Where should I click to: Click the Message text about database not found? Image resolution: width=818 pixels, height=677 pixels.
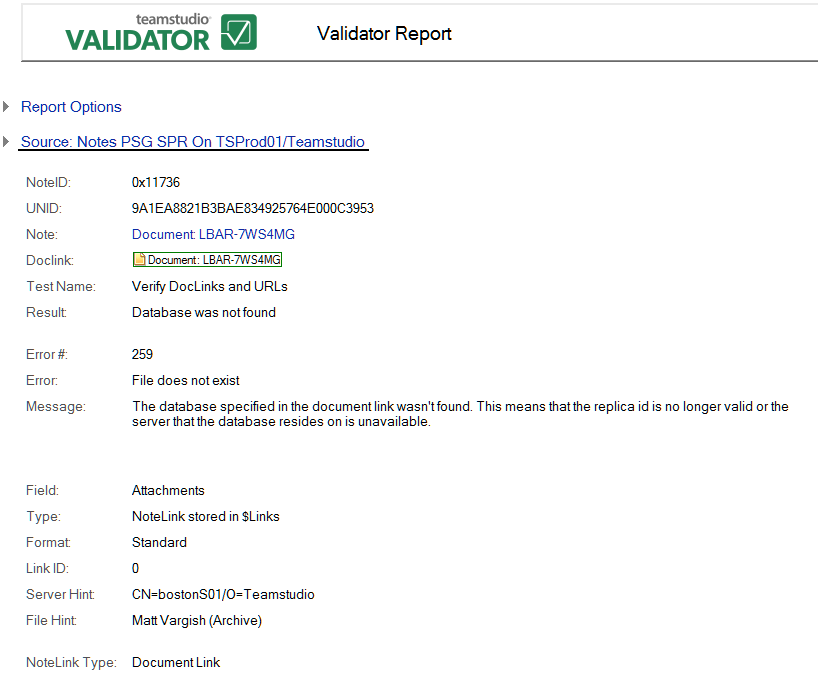[x=460, y=414]
